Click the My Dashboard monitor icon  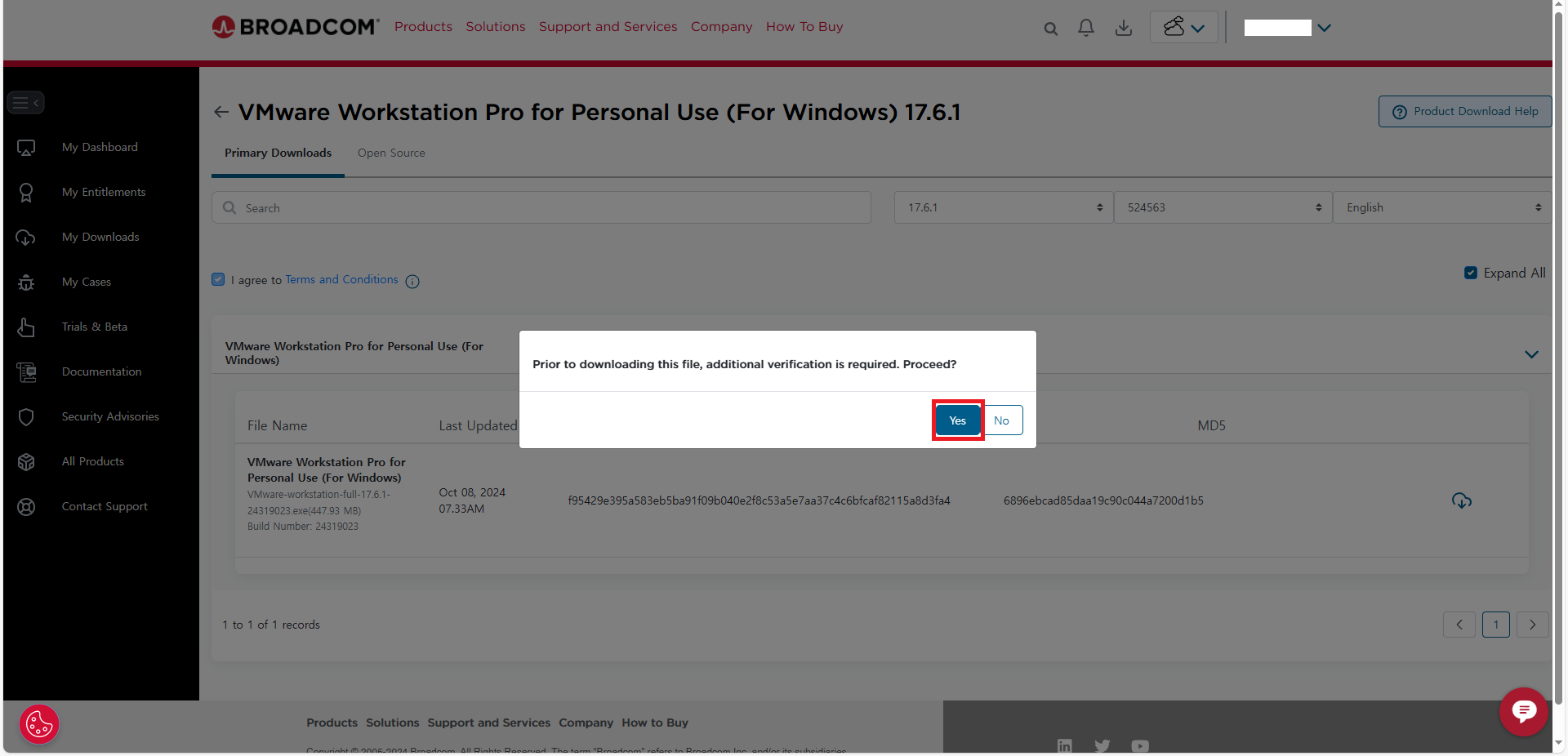pyautogui.click(x=26, y=148)
